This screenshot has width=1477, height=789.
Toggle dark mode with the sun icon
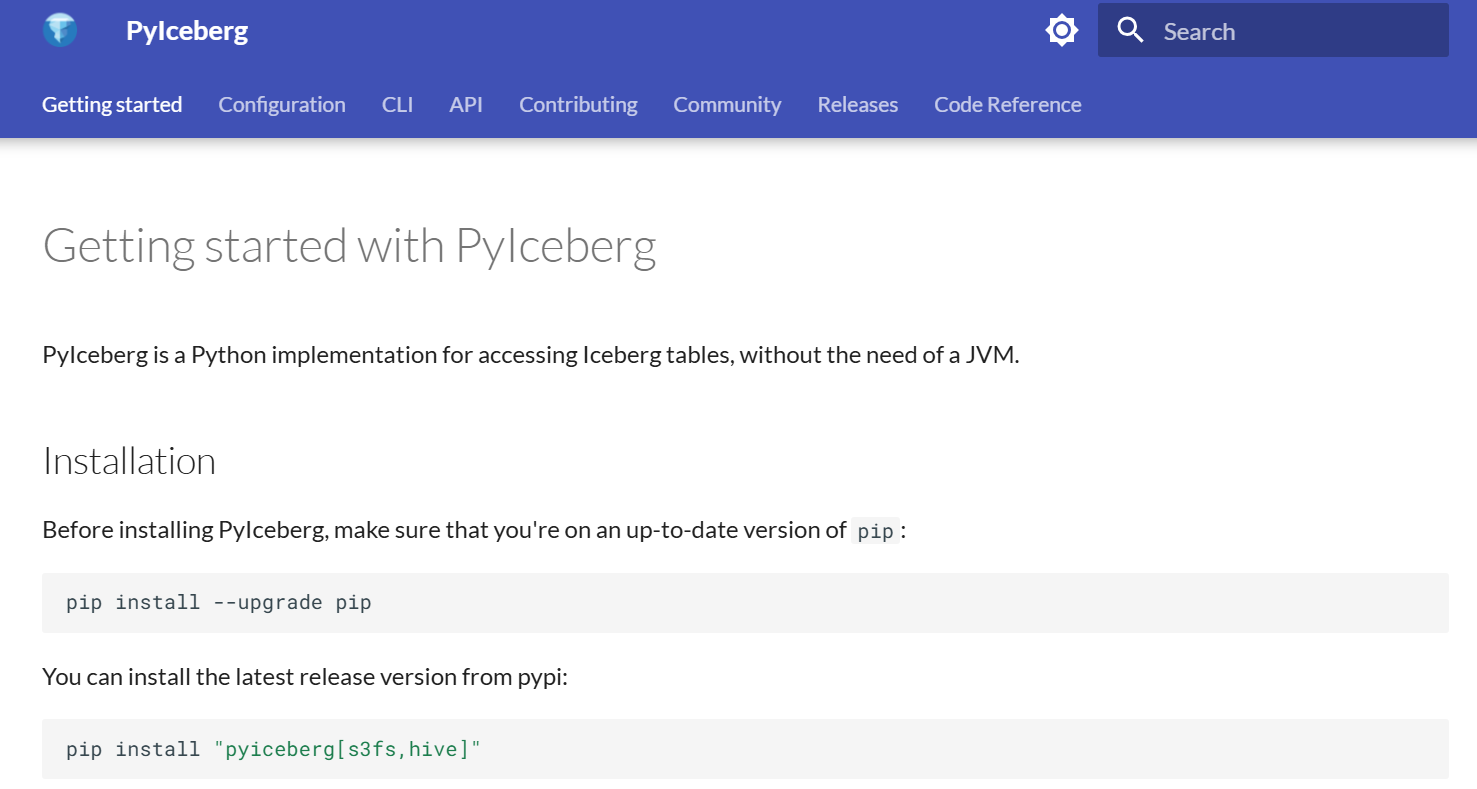point(1061,30)
